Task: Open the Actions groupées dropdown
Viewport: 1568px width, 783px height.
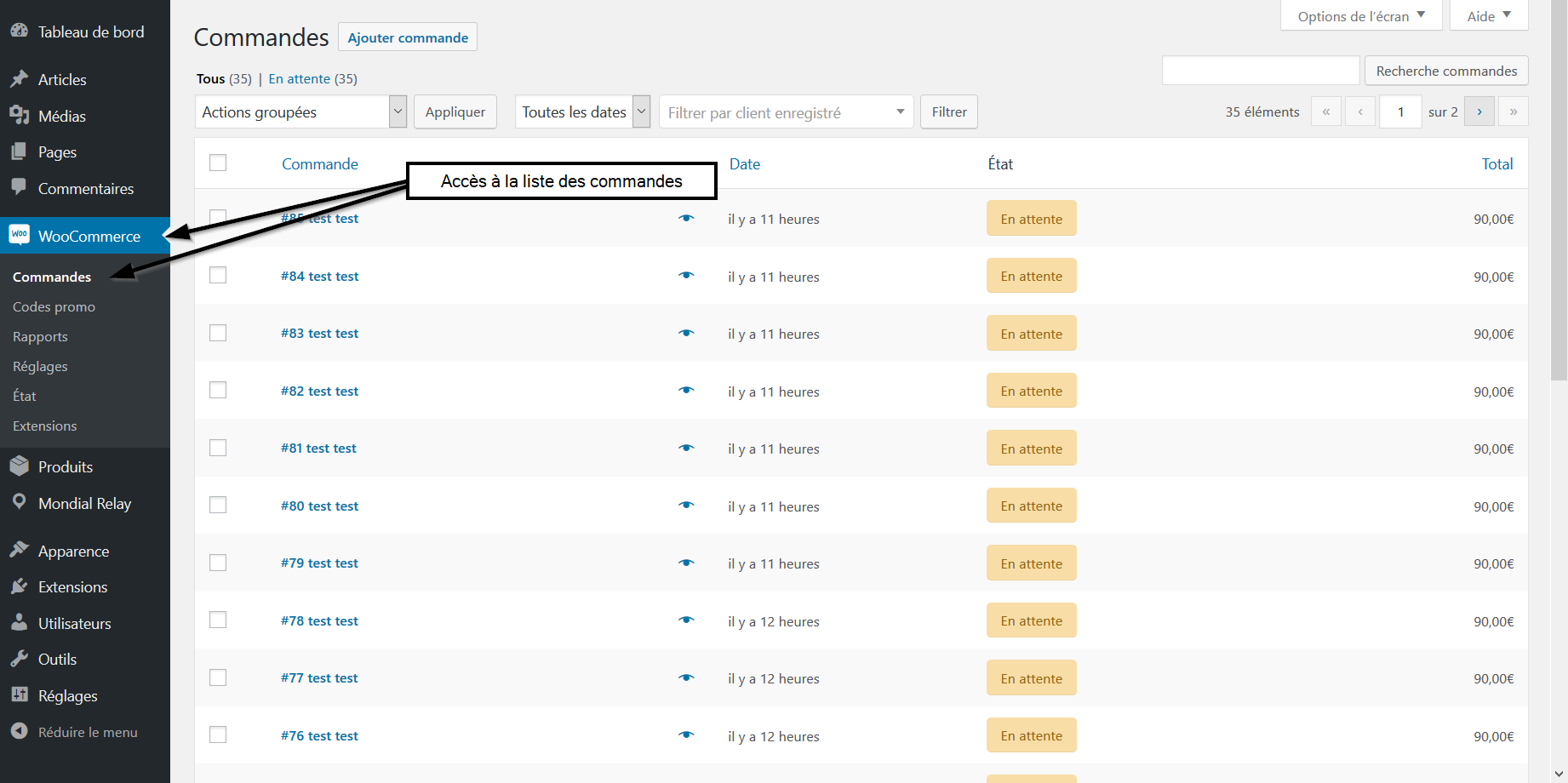Action: coord(301,112)
